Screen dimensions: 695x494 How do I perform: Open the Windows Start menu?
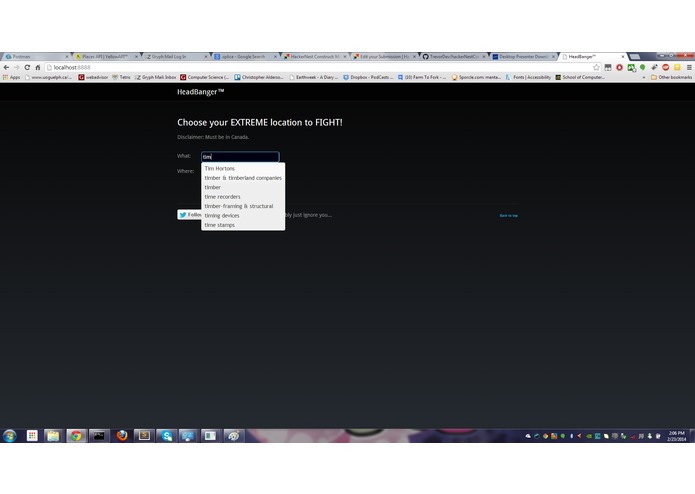click(9, 436)
